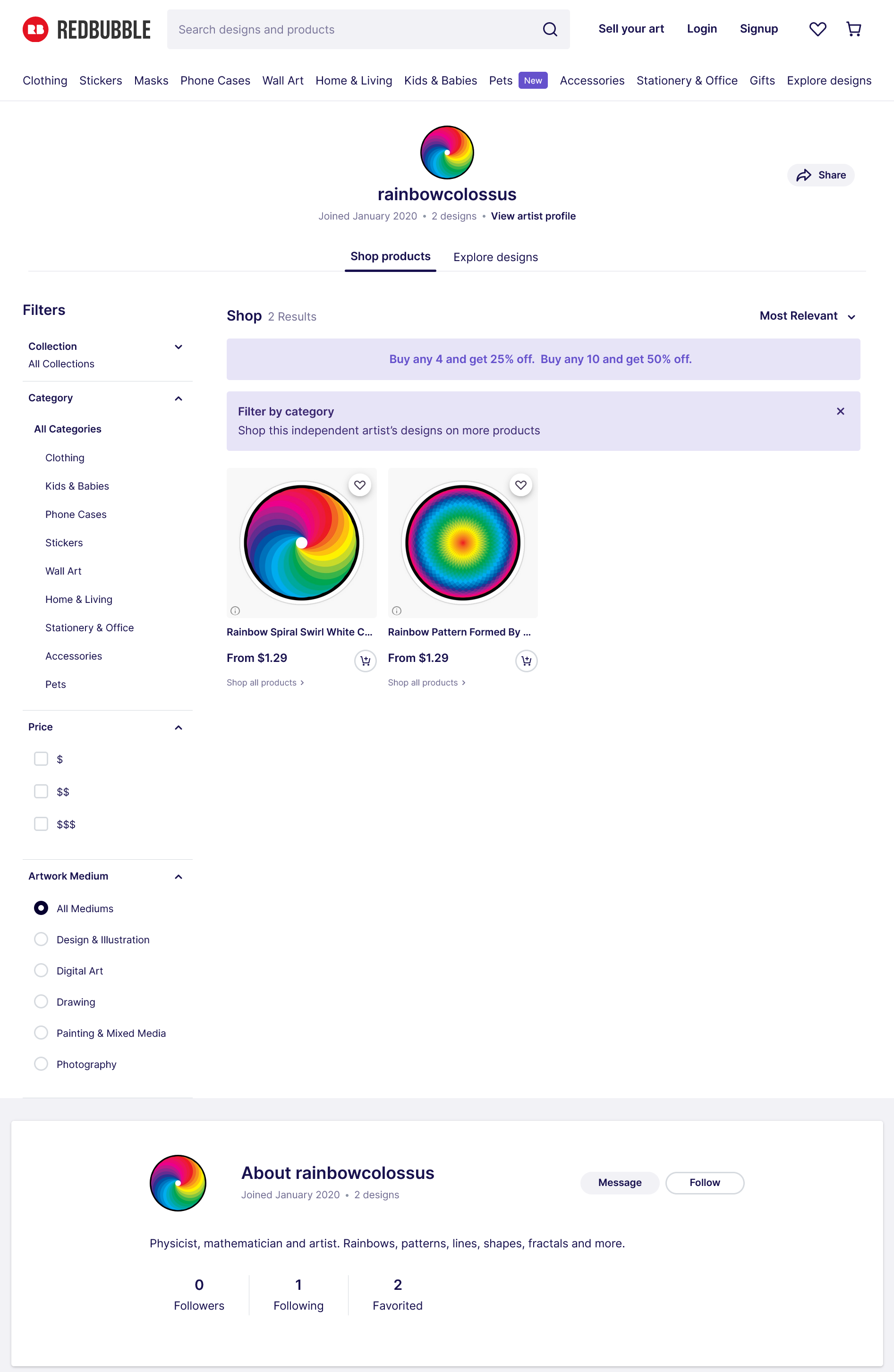
Task: Open View artist profile link
Action: (533, 216)
